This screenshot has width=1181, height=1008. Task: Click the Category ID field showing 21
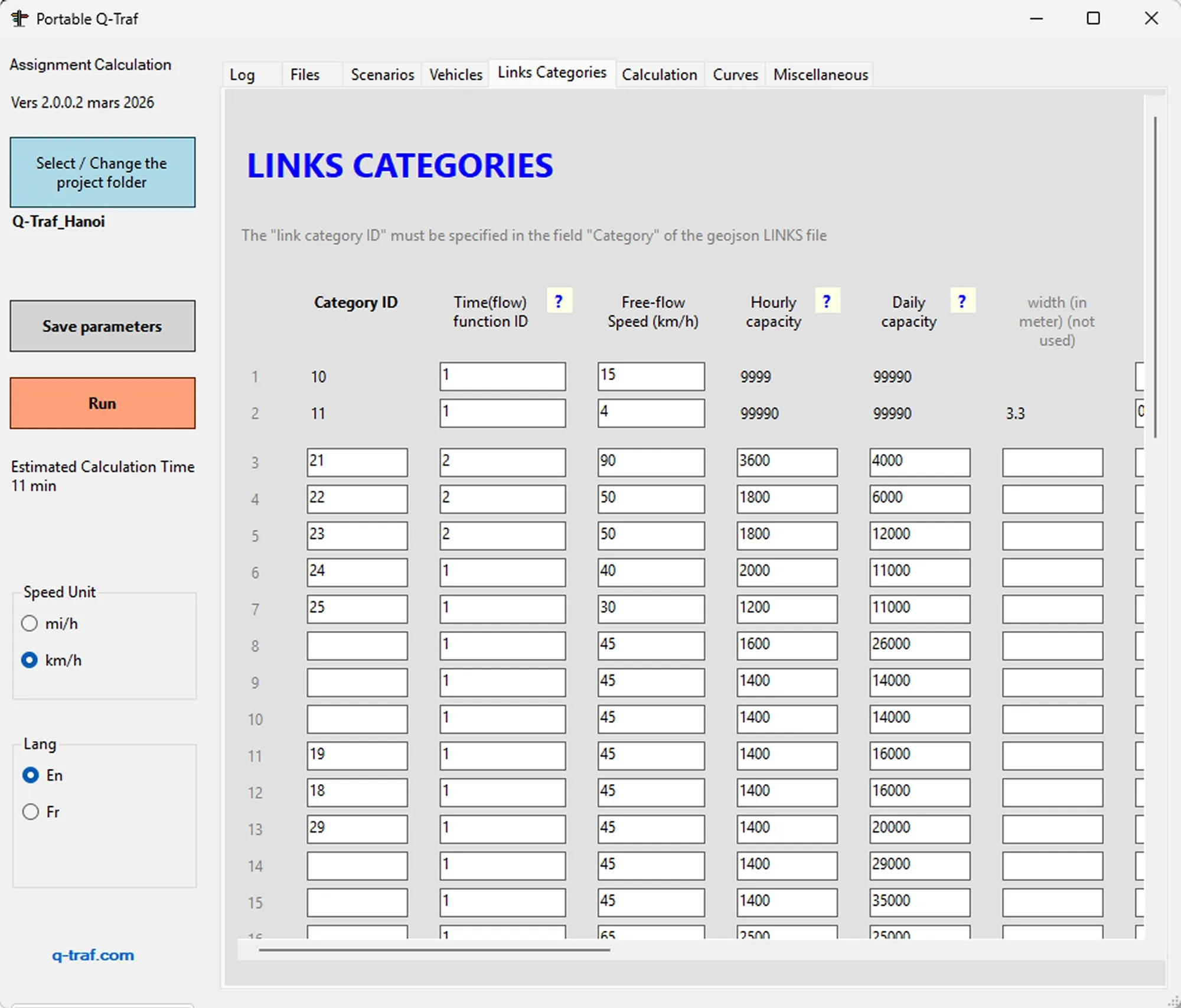[x=357, y=462]
